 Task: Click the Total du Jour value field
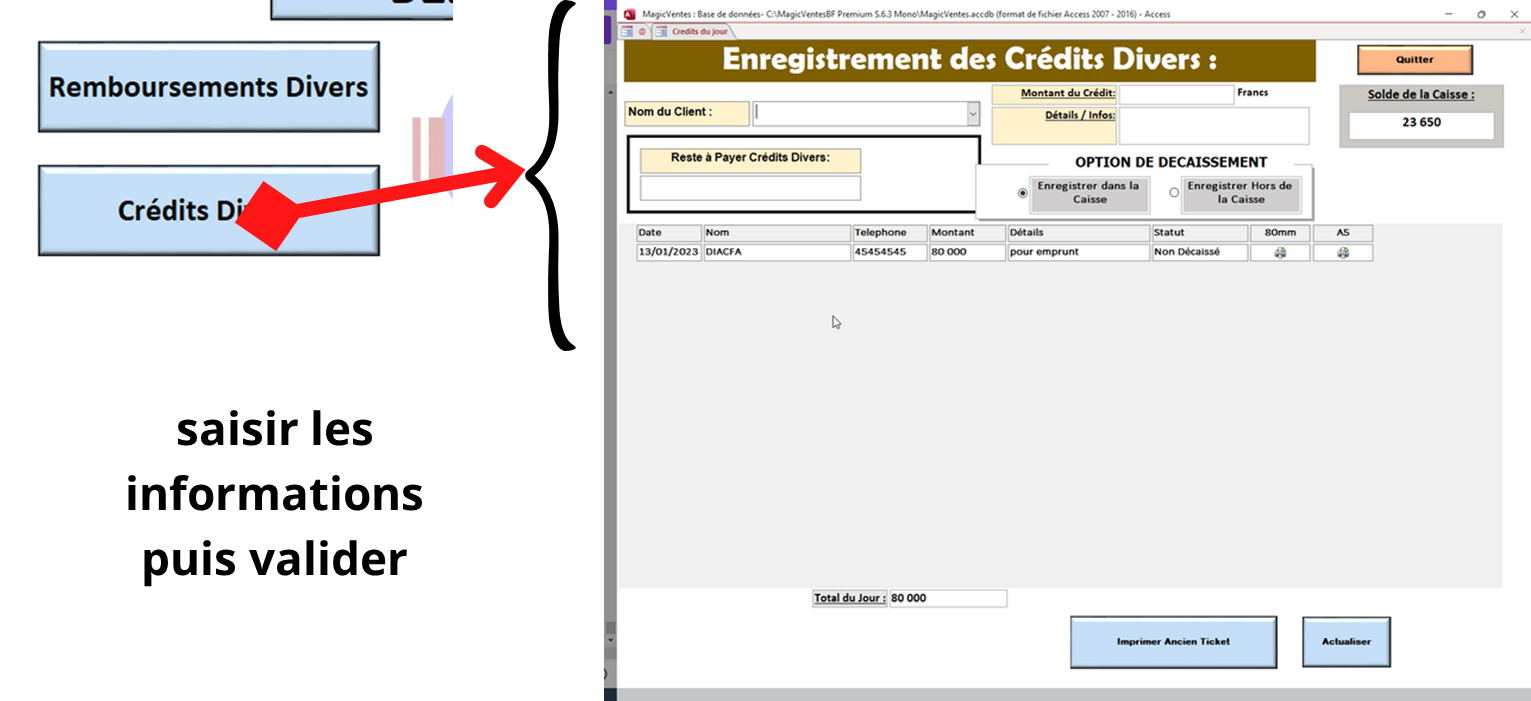pos(947,598)
